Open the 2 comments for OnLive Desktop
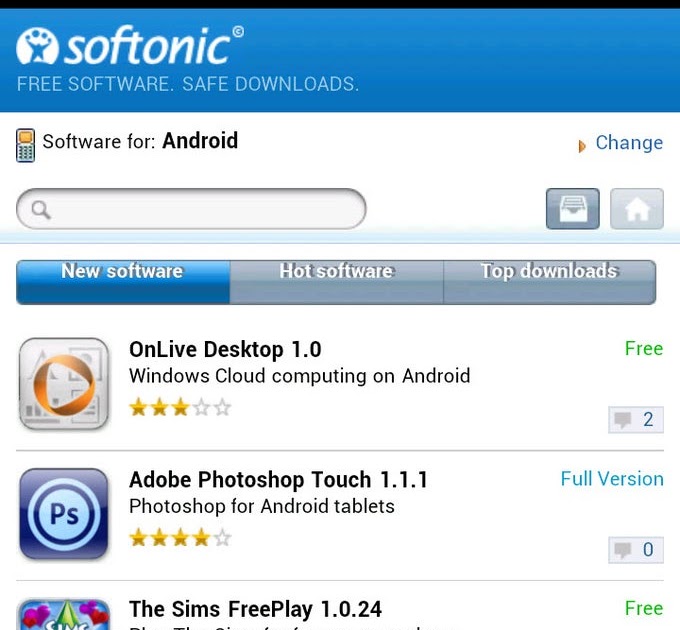Screen dimensions: 680x630 point(636,420)
